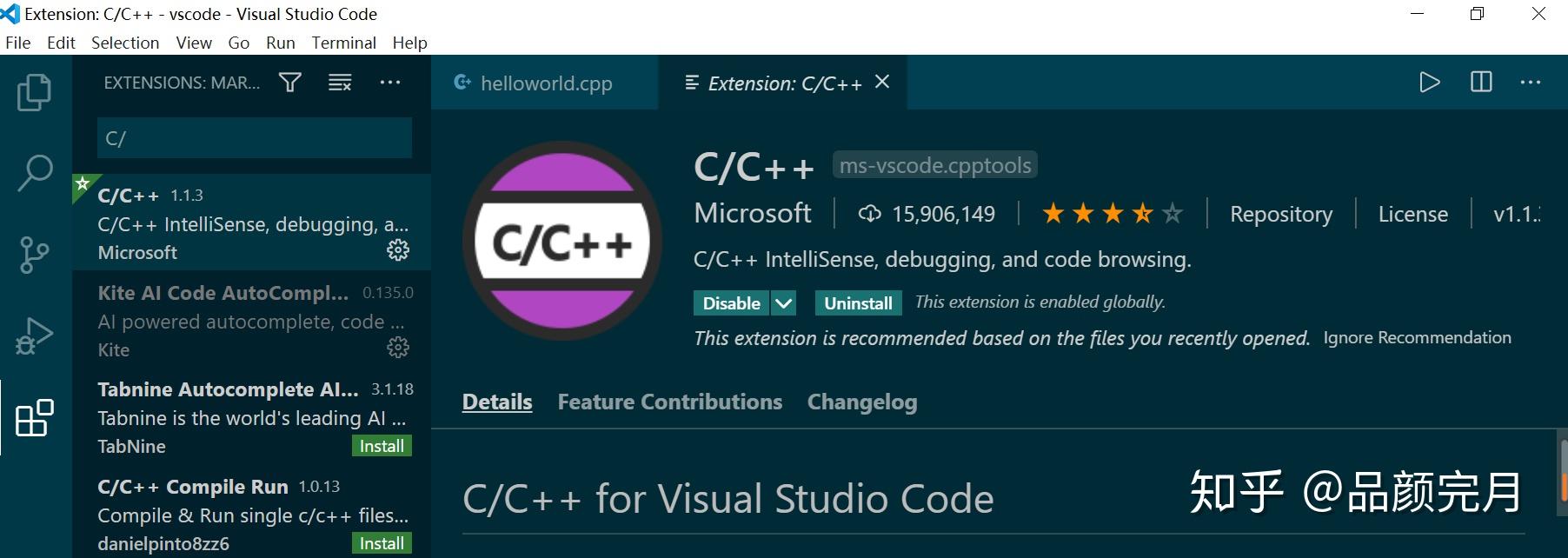Disable the C/C++ extension
The image size is (1568, 558).
point(730,302)
